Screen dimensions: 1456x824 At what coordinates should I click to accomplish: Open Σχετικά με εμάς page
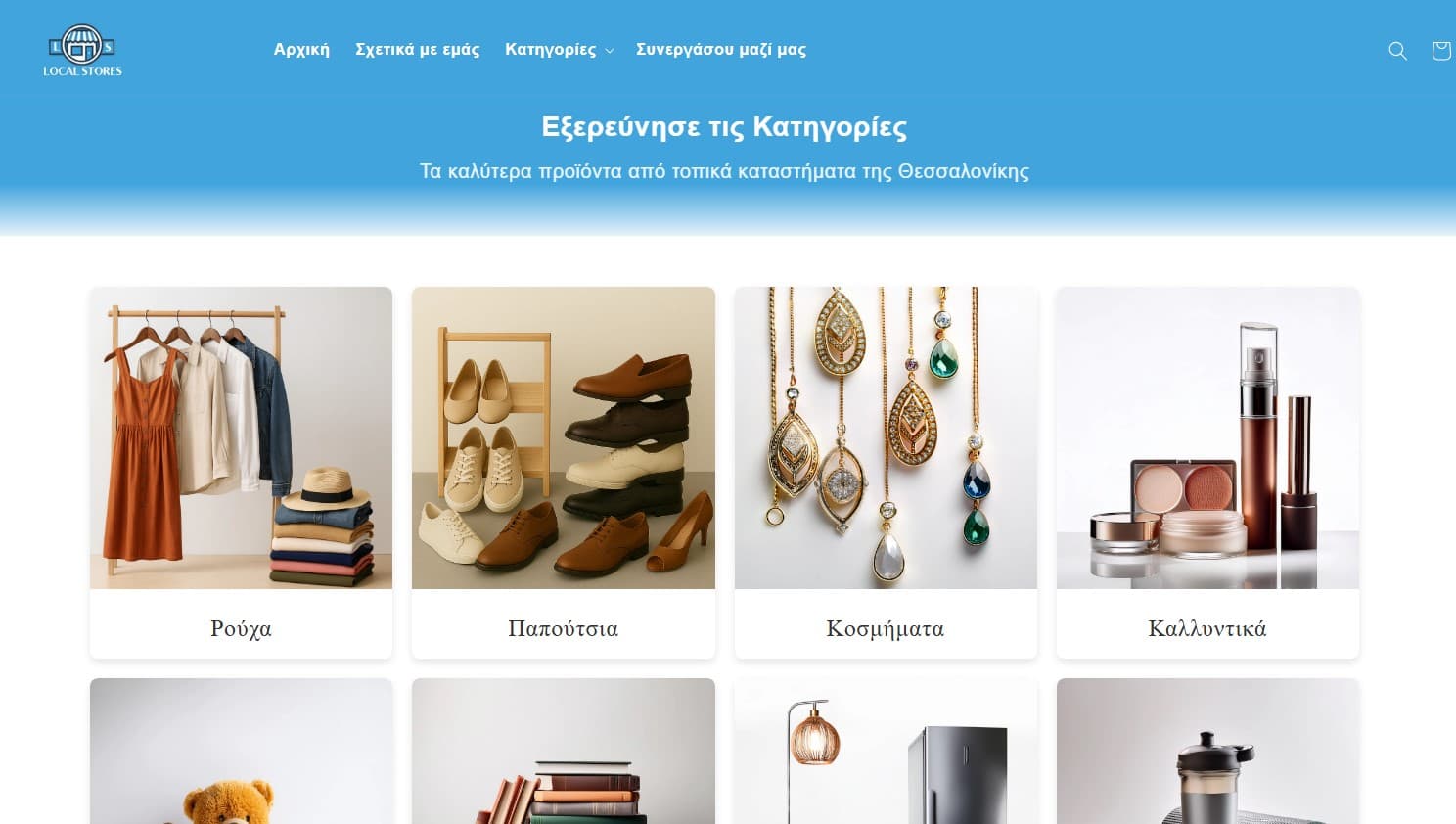pyautogui.click(x=418, y=49)
